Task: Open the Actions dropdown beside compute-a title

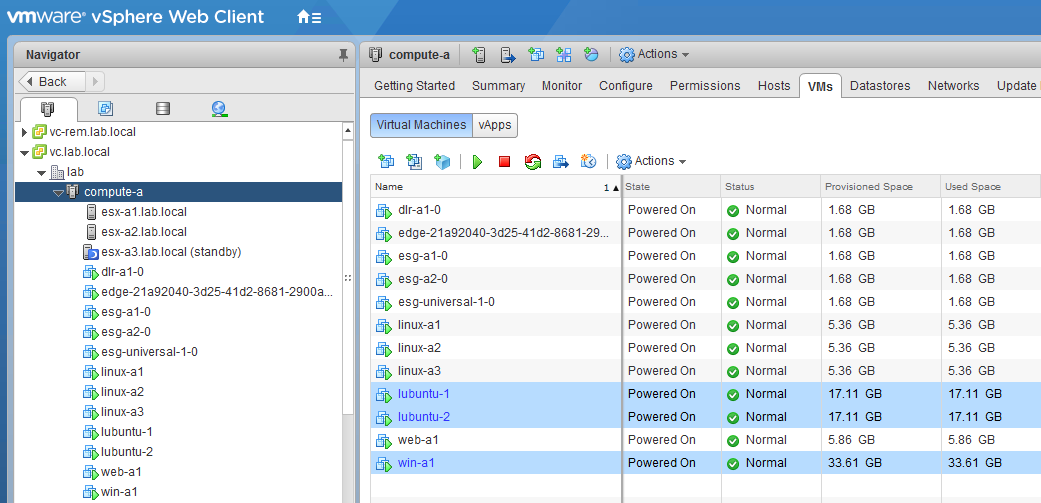Action: point(655,54)
